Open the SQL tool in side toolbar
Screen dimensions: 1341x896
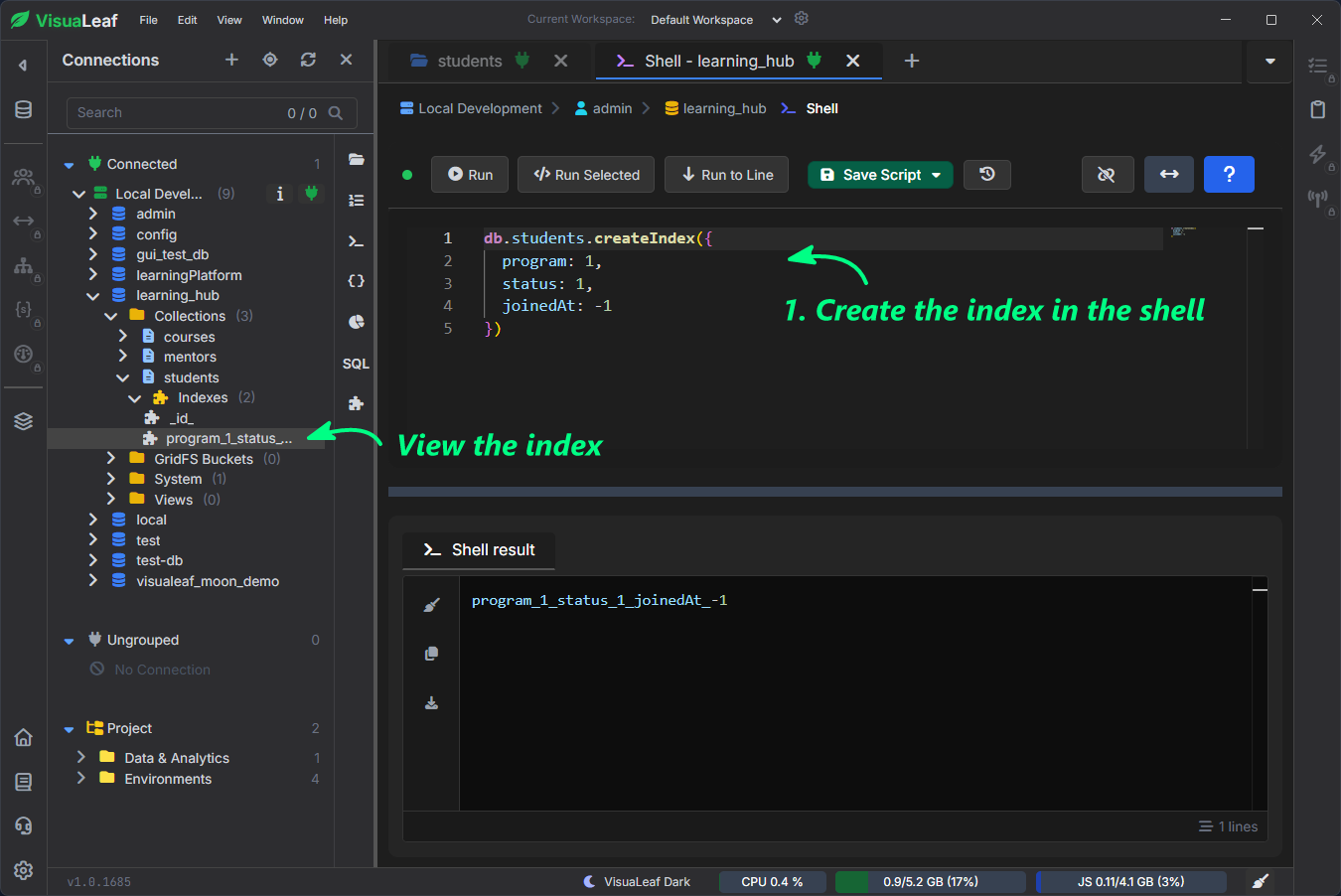tap(356, 364)
